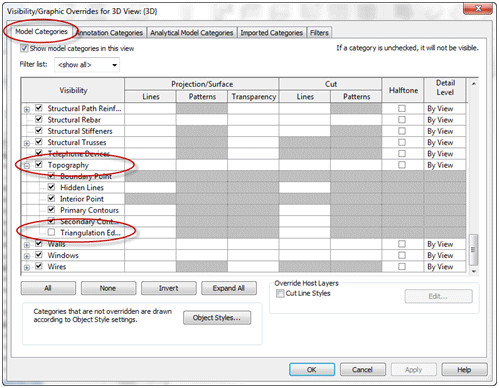The width and height of the screenshot is (499, 388).
Task: Select the Structural Rebar row label
Action: pos(74,120)
